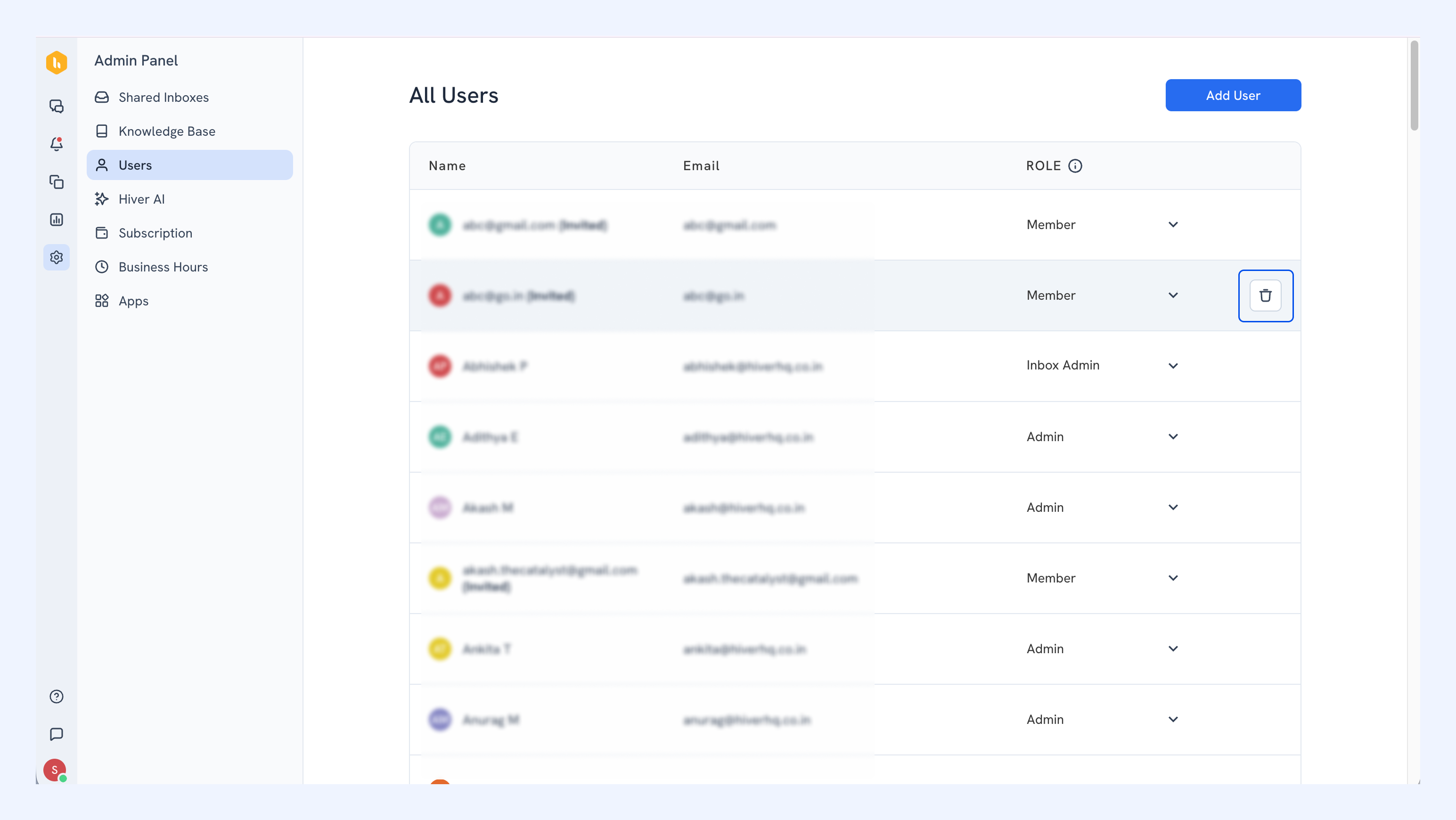
Task: Click the Add User button
Action: (1233, 96)
